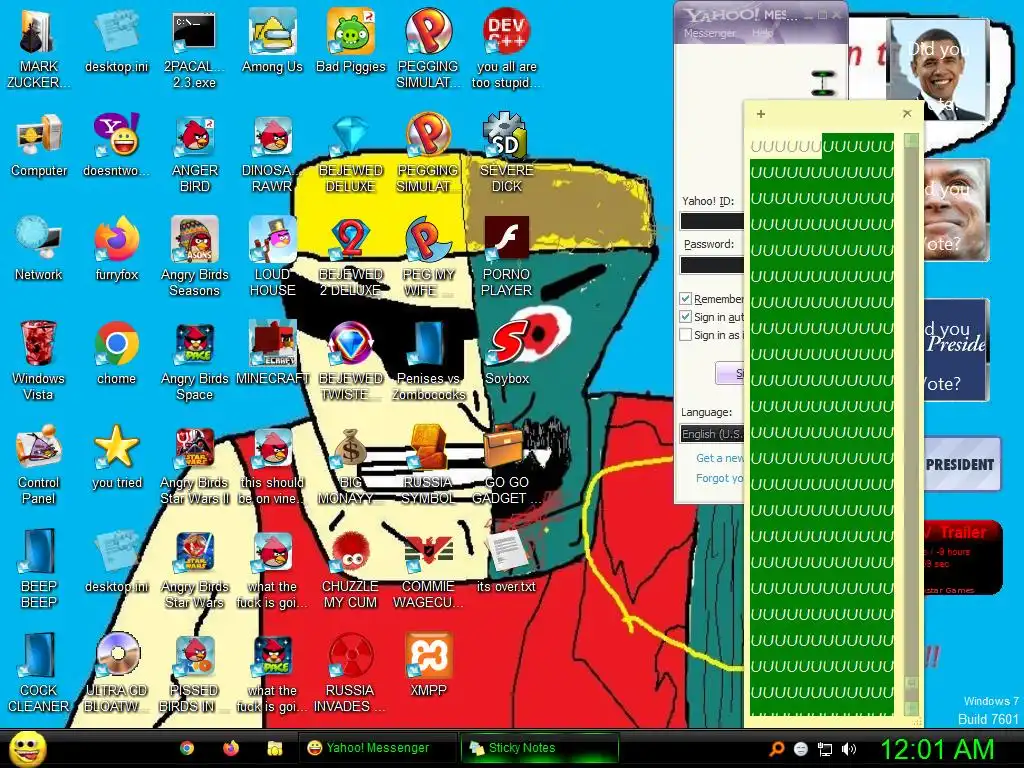Expand the Language dropdown showing English (U.S.
The width and height of the screenshot is (1024, 768).
click(712, 434)
